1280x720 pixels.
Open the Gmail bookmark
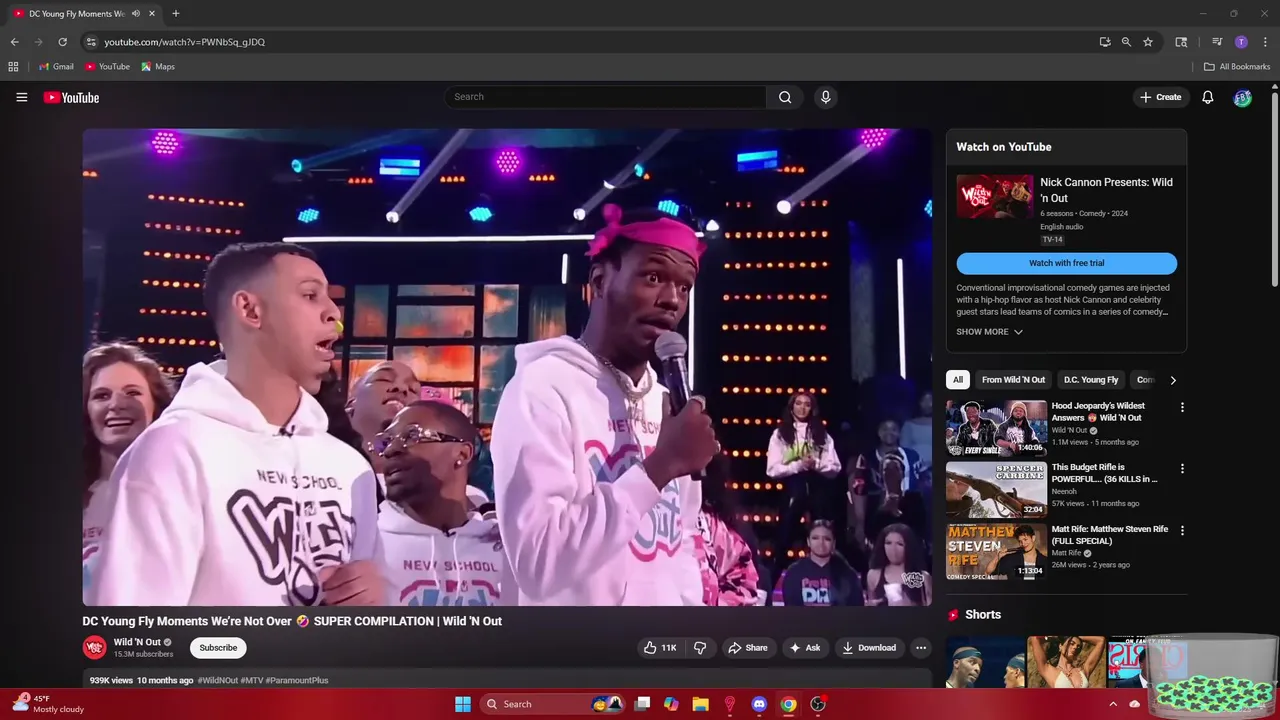pos(56,67)
